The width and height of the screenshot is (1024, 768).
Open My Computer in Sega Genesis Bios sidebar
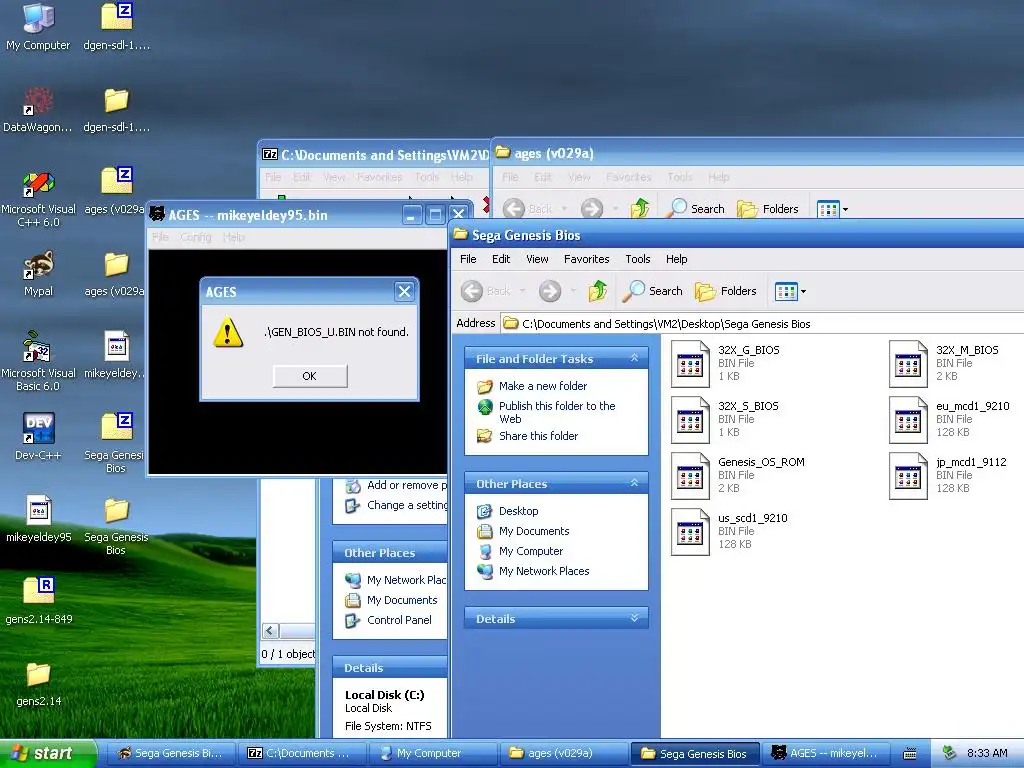[531, 551]
